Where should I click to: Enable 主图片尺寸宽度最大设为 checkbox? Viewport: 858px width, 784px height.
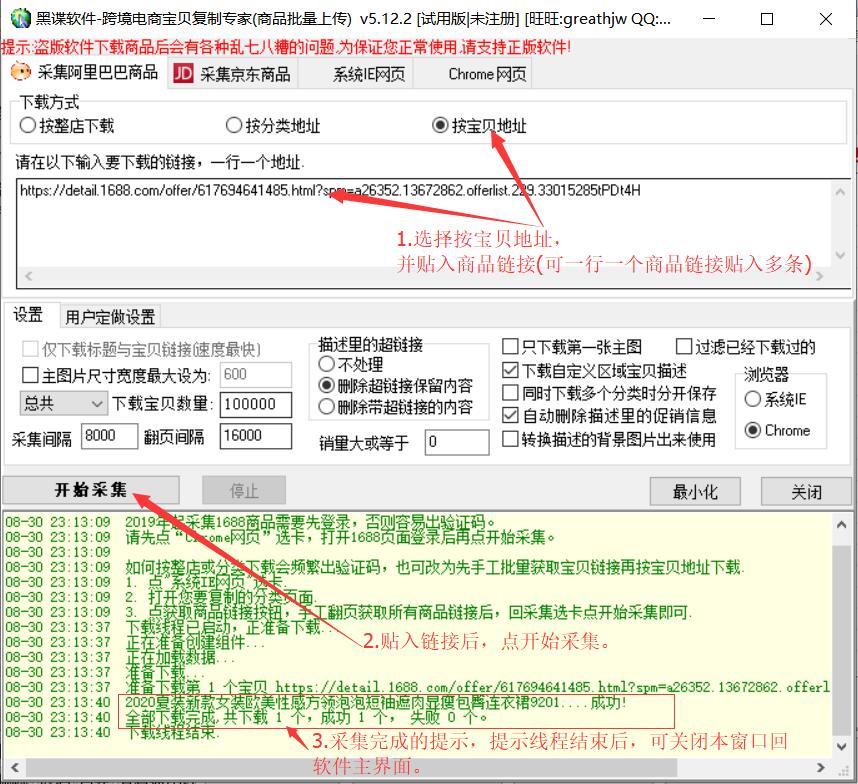(x=117, y=376)
